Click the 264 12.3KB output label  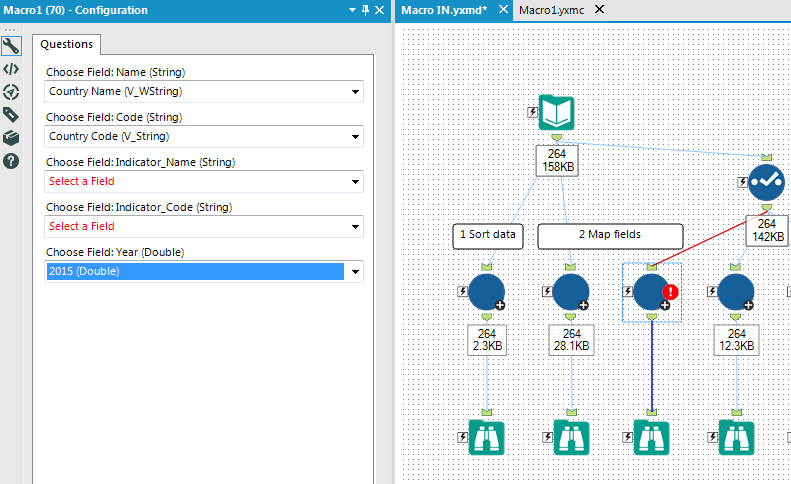(x=737, y=340)
